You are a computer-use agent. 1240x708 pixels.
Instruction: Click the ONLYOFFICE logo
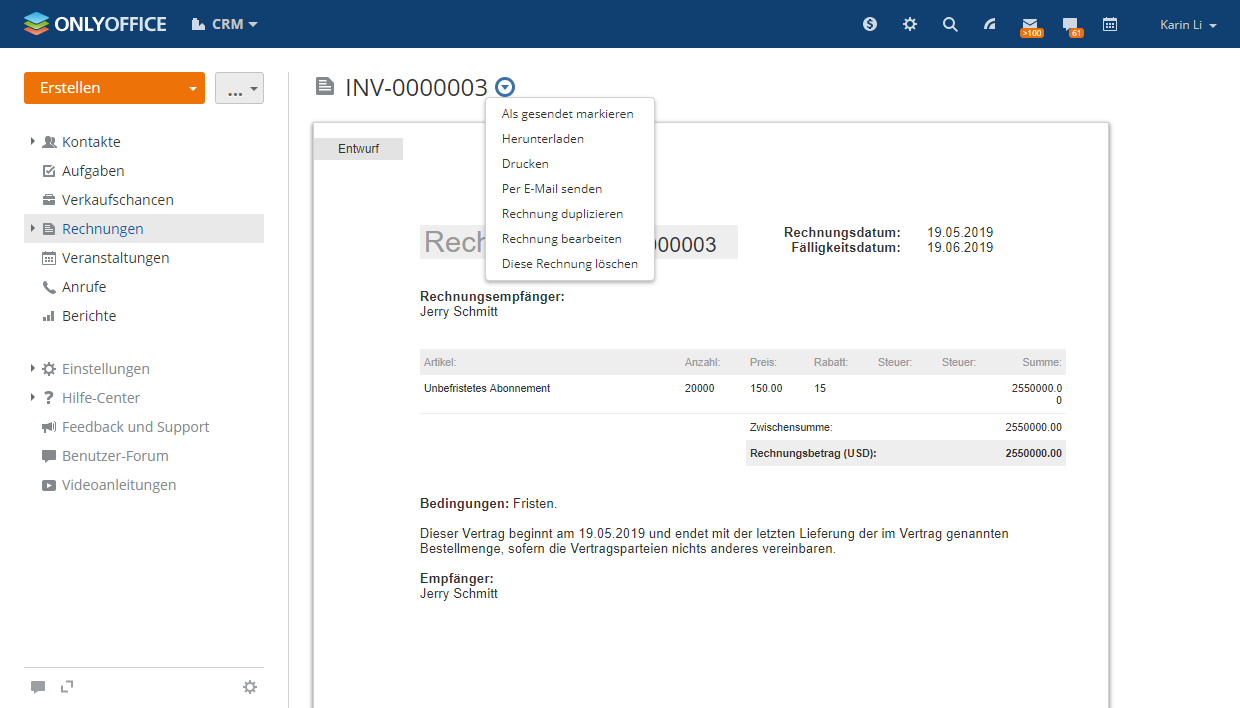pyautogui.click(x=95, y=24)
